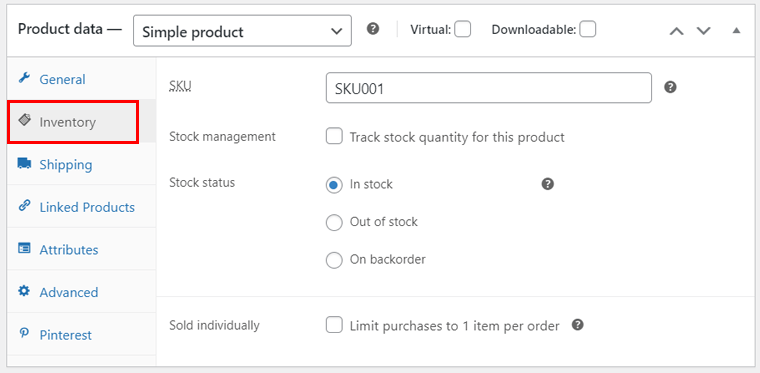
Task: Click help icon beside Limit purchases option
Action: tap(577, 325)
